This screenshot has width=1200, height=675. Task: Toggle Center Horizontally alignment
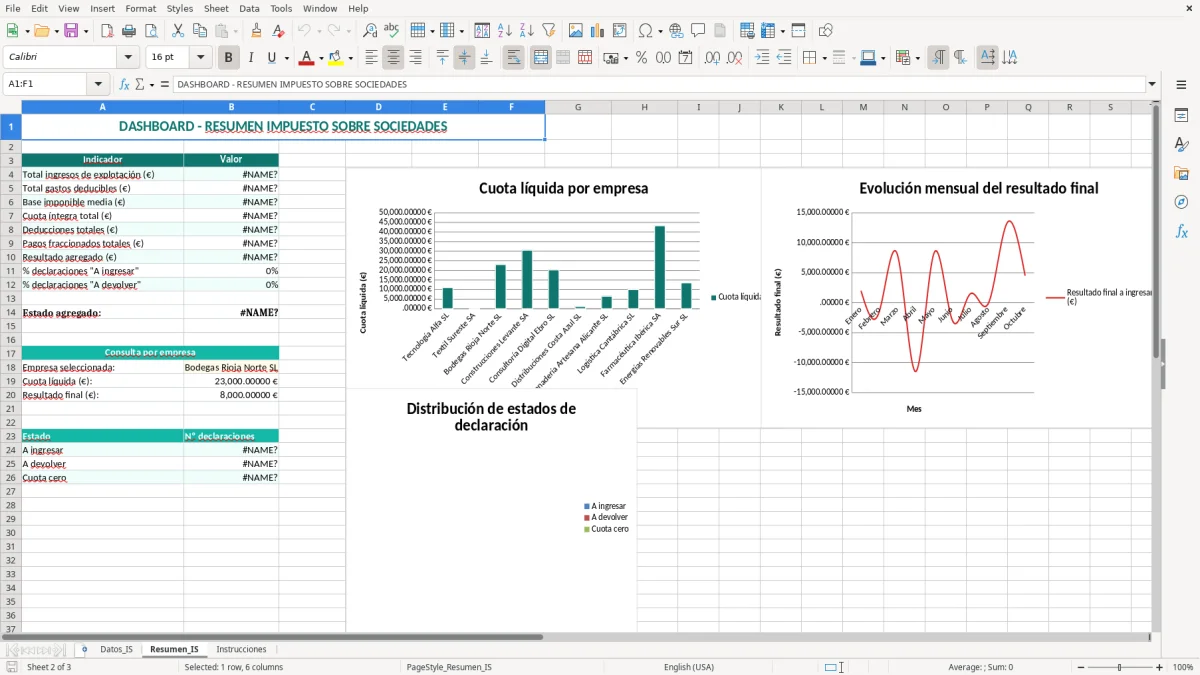394,58
